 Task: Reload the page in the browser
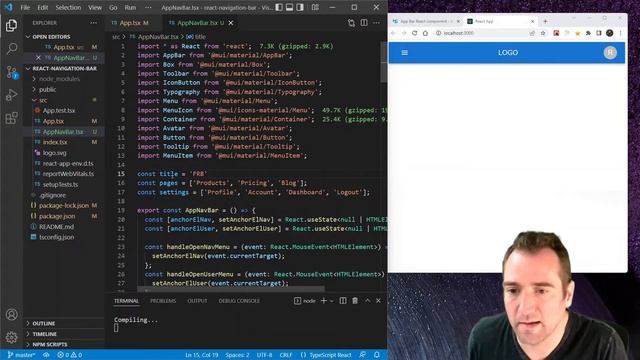click(x=414, y=33)
